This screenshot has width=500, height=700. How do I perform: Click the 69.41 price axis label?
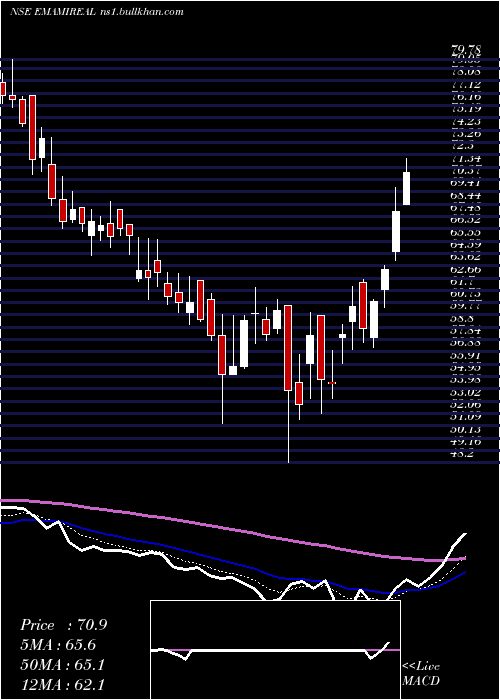[467, 183]
